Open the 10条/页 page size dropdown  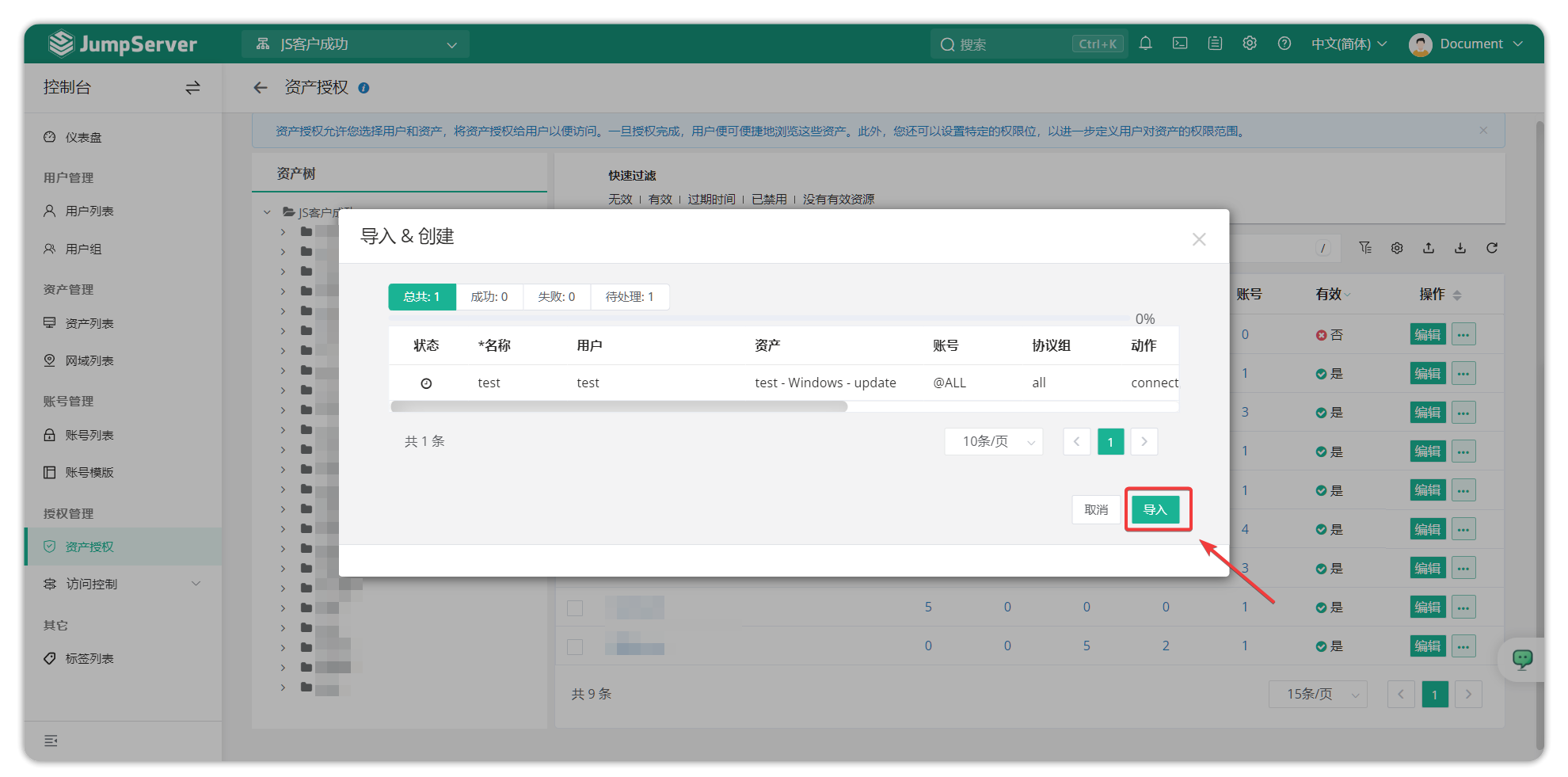[994, 442]
